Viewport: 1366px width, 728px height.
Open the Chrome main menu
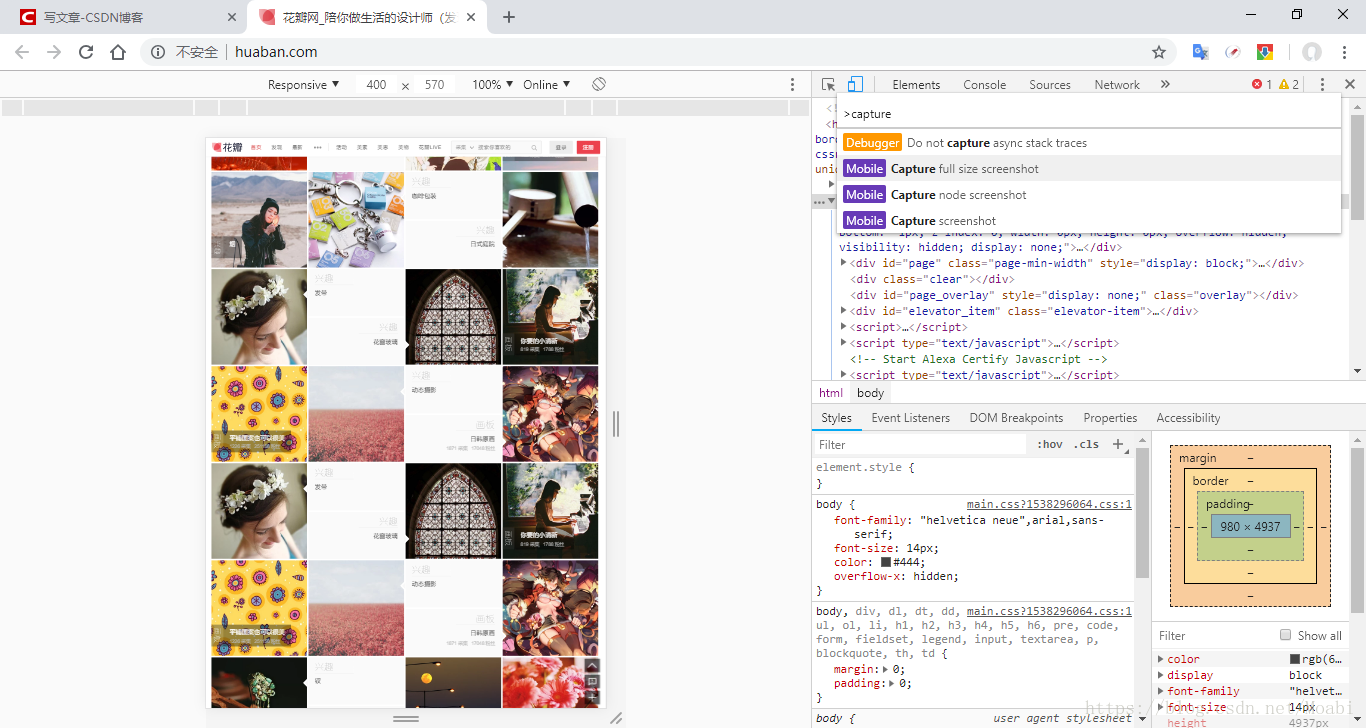click(1344, 52)
